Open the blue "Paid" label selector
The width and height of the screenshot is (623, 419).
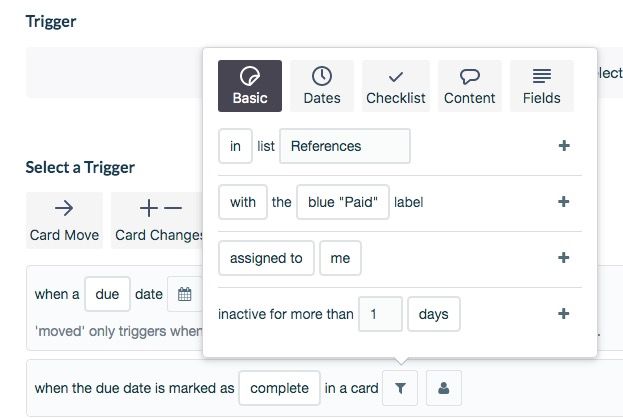tap(343, 202)
